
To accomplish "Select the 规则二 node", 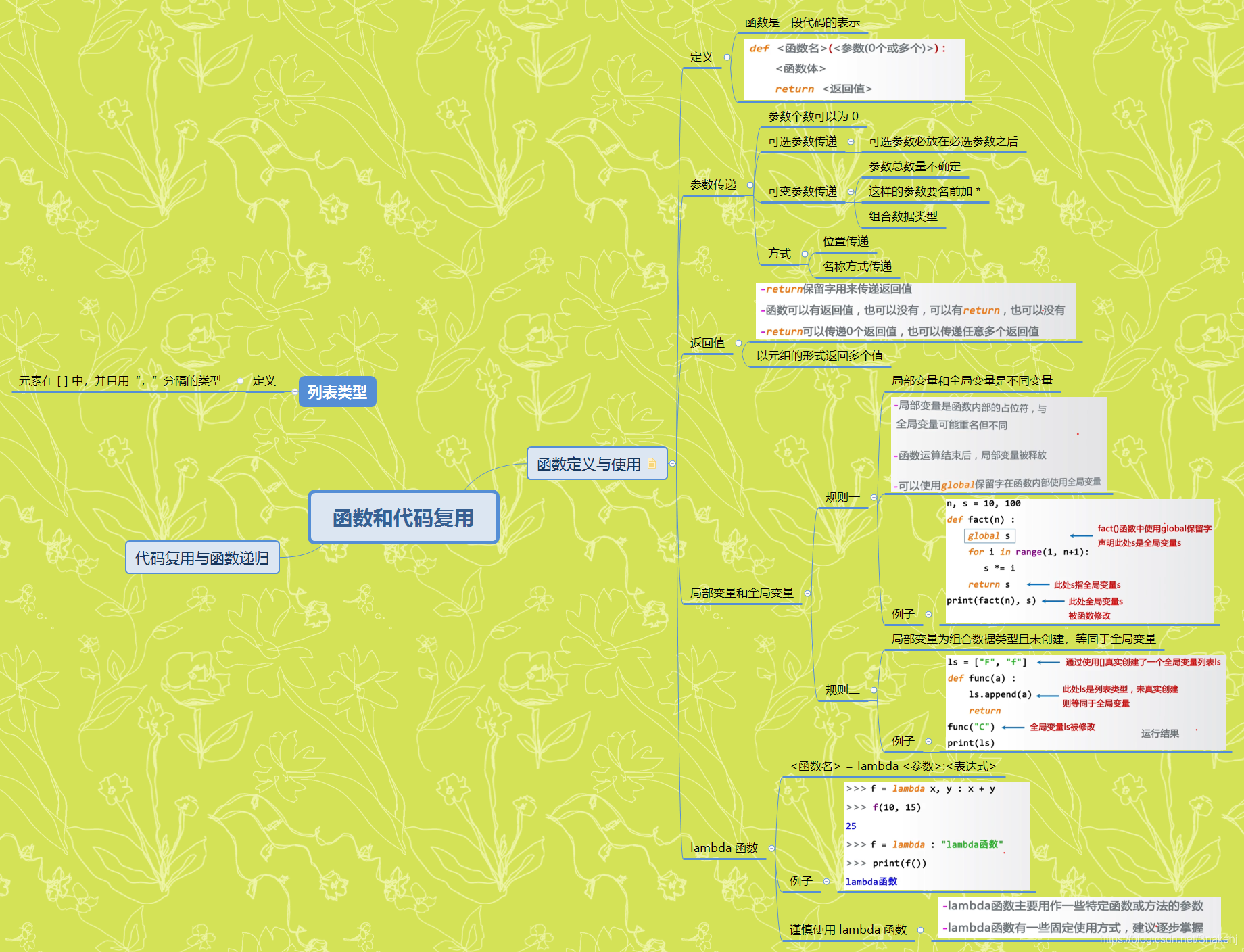I will point(842,690).
